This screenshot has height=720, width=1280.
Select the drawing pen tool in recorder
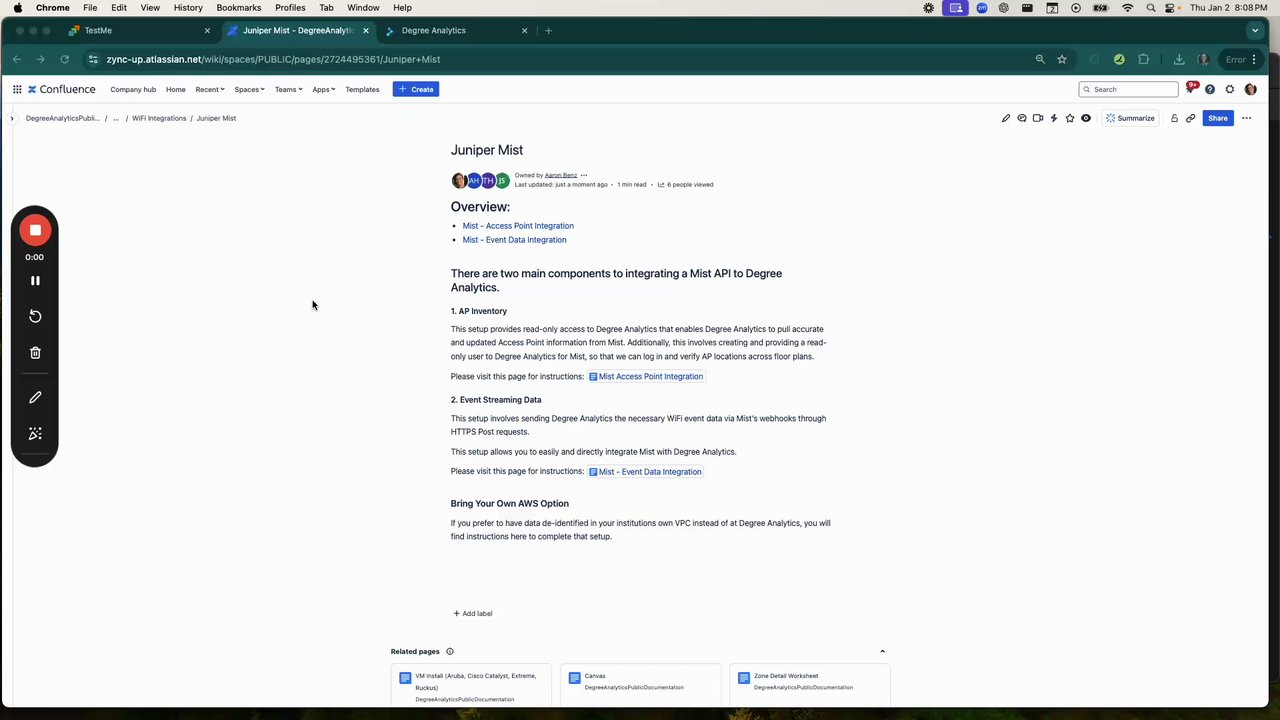[x=35, y=397]
